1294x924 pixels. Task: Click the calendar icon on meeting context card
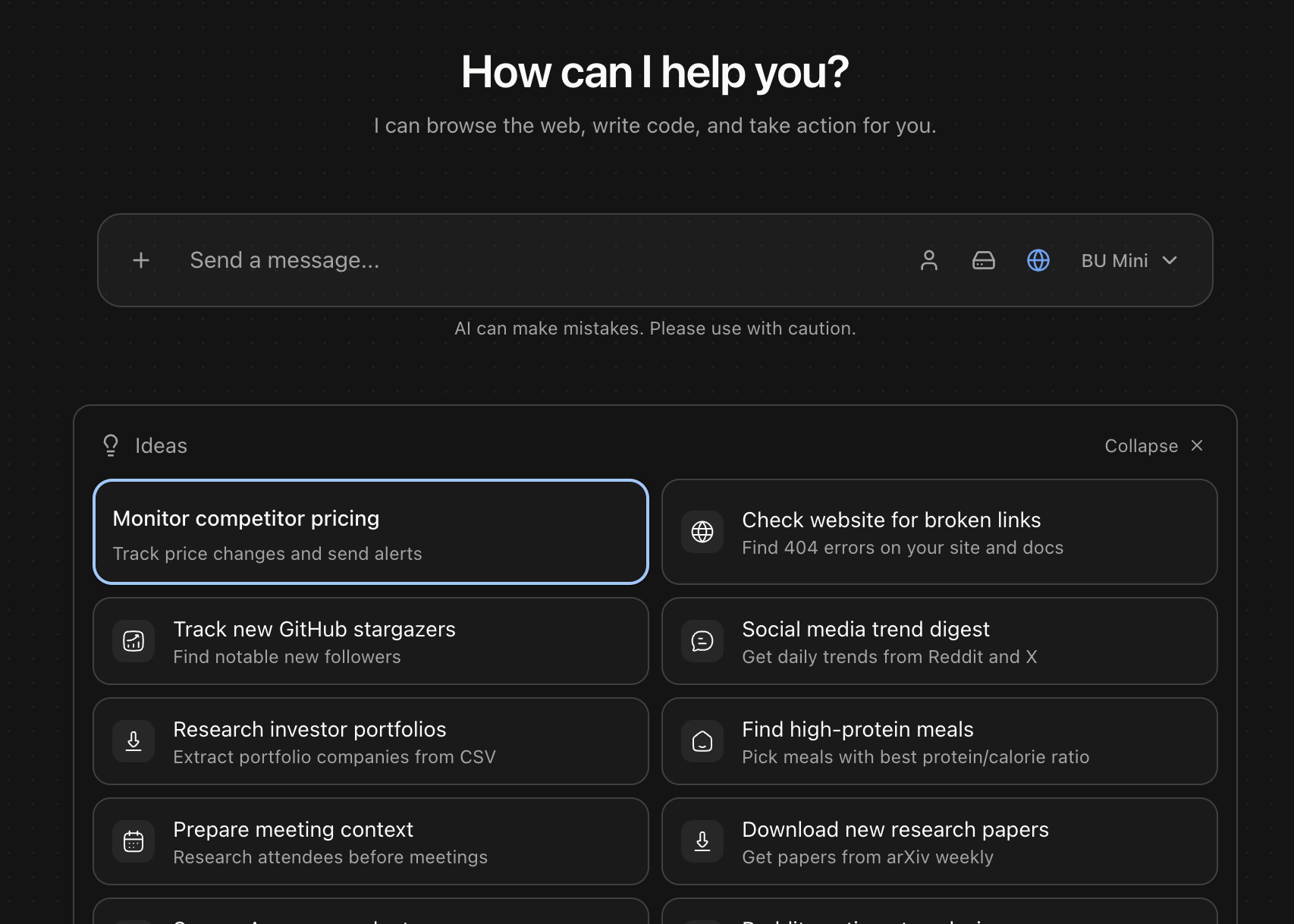pos(133,841)
